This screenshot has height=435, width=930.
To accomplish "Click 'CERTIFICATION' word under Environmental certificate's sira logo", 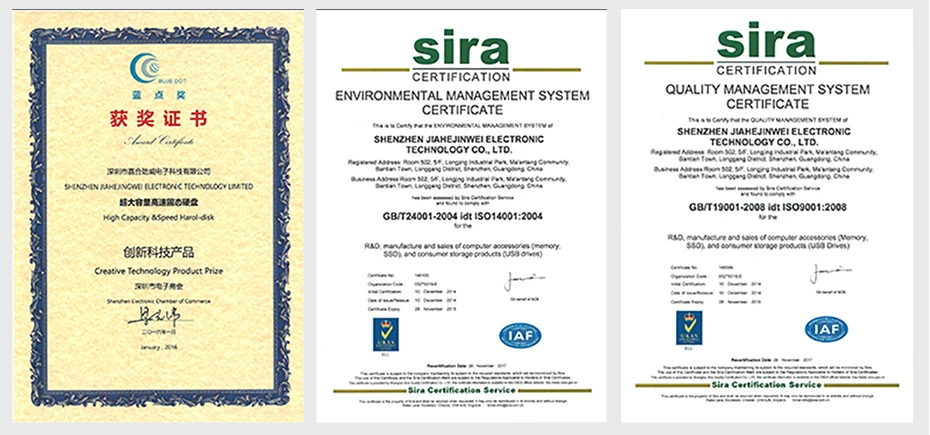I will pos(461,77).
